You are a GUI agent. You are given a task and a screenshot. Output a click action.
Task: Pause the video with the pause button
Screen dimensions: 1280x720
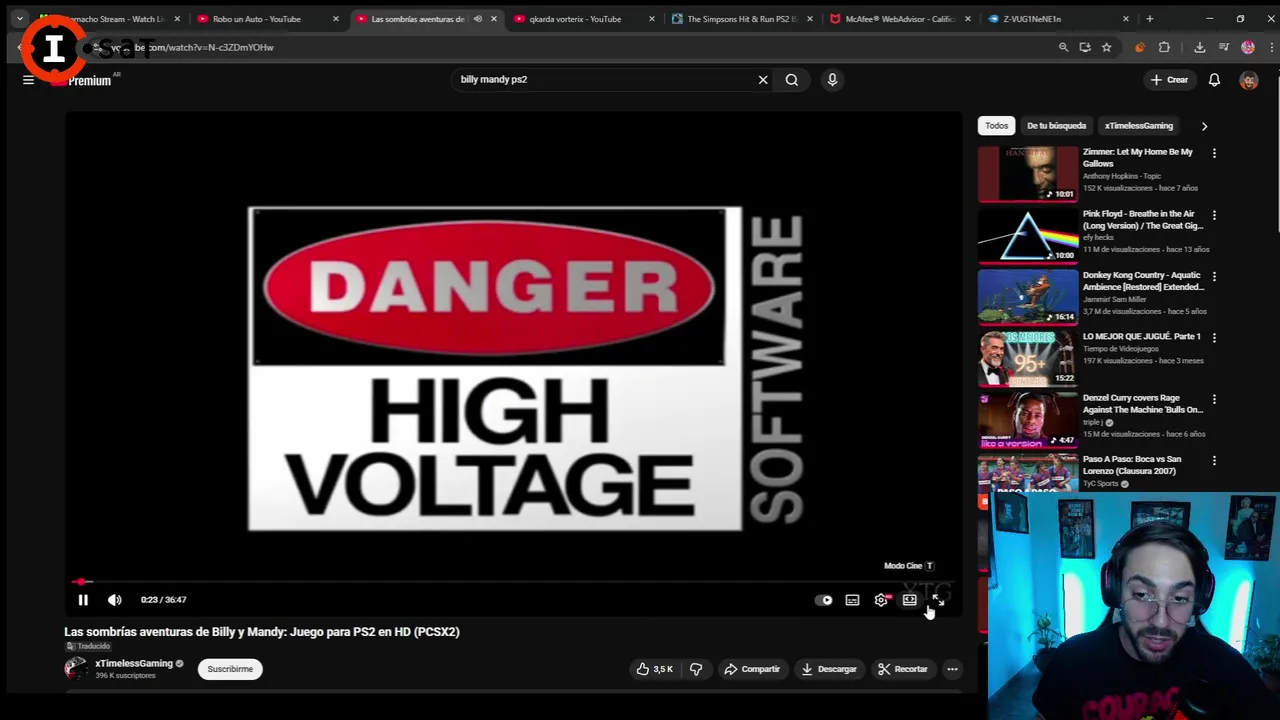click(83, 600)
